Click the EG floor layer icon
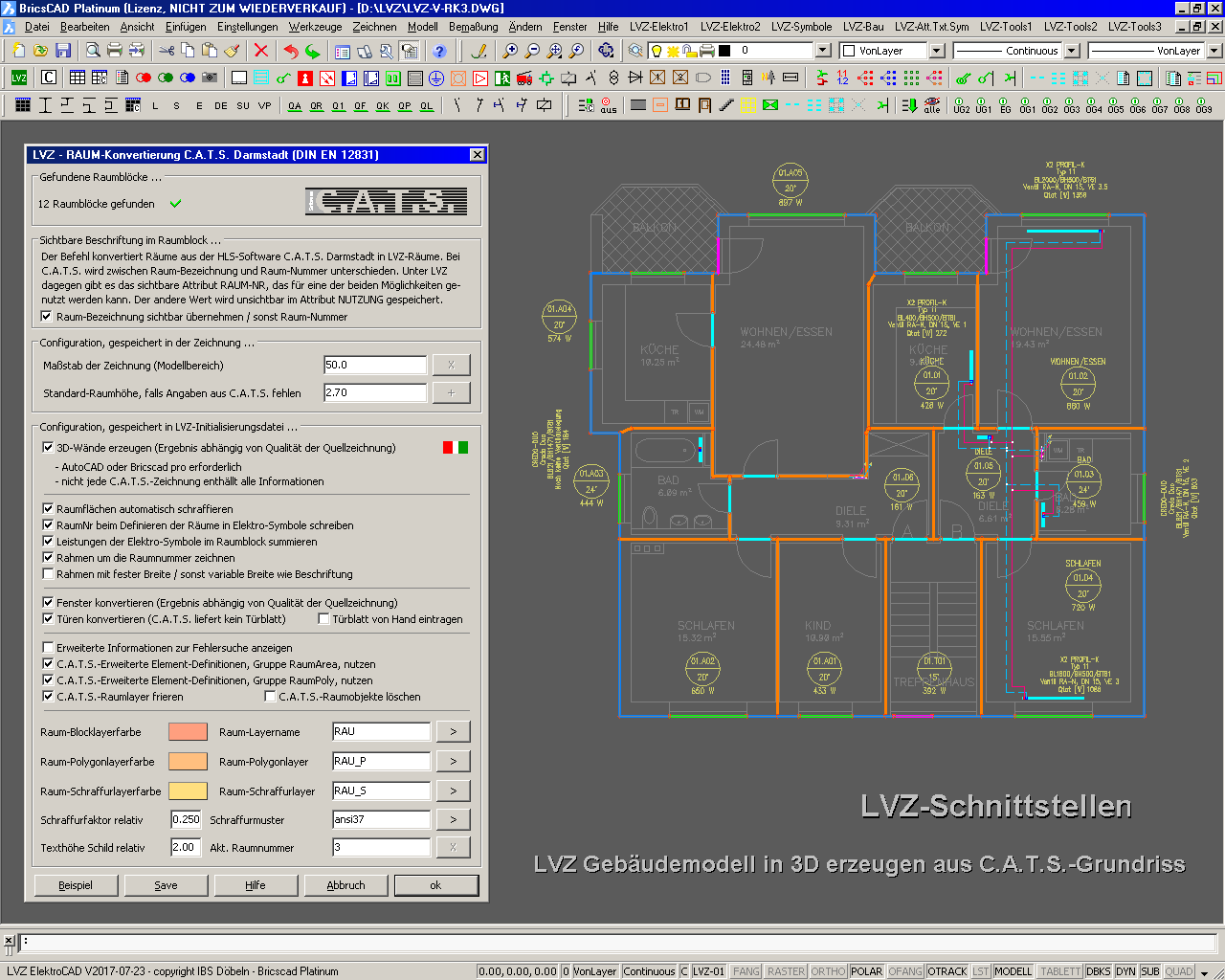This screenshot has height=980, width=1225. coord(1006,105)
